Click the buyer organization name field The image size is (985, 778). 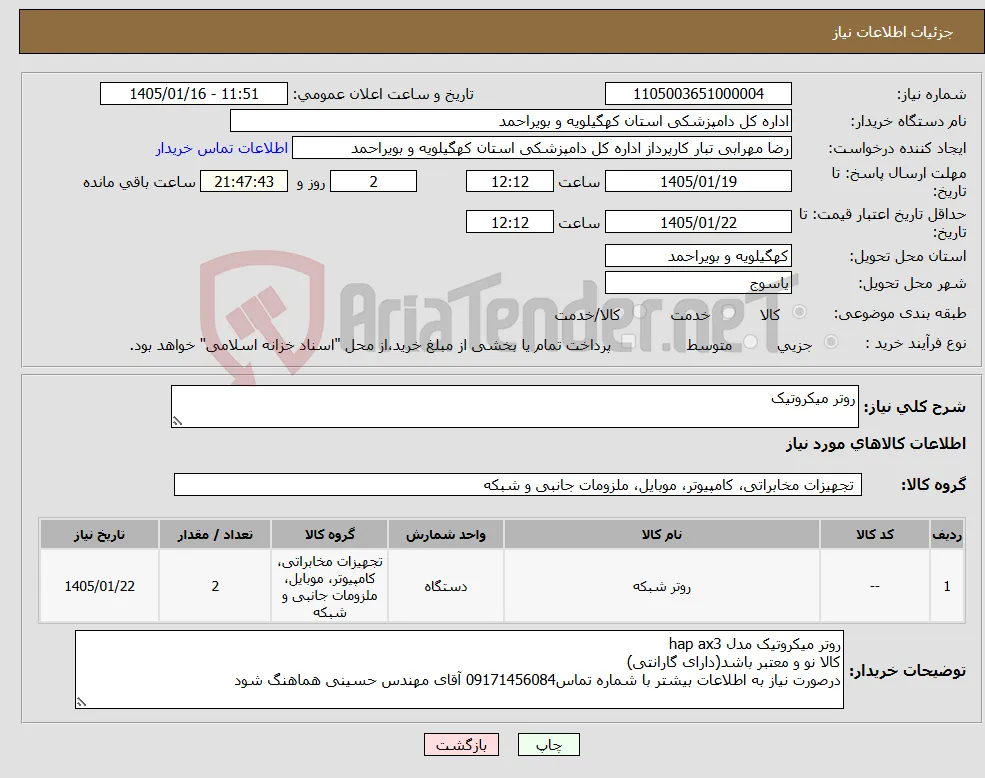511,121
